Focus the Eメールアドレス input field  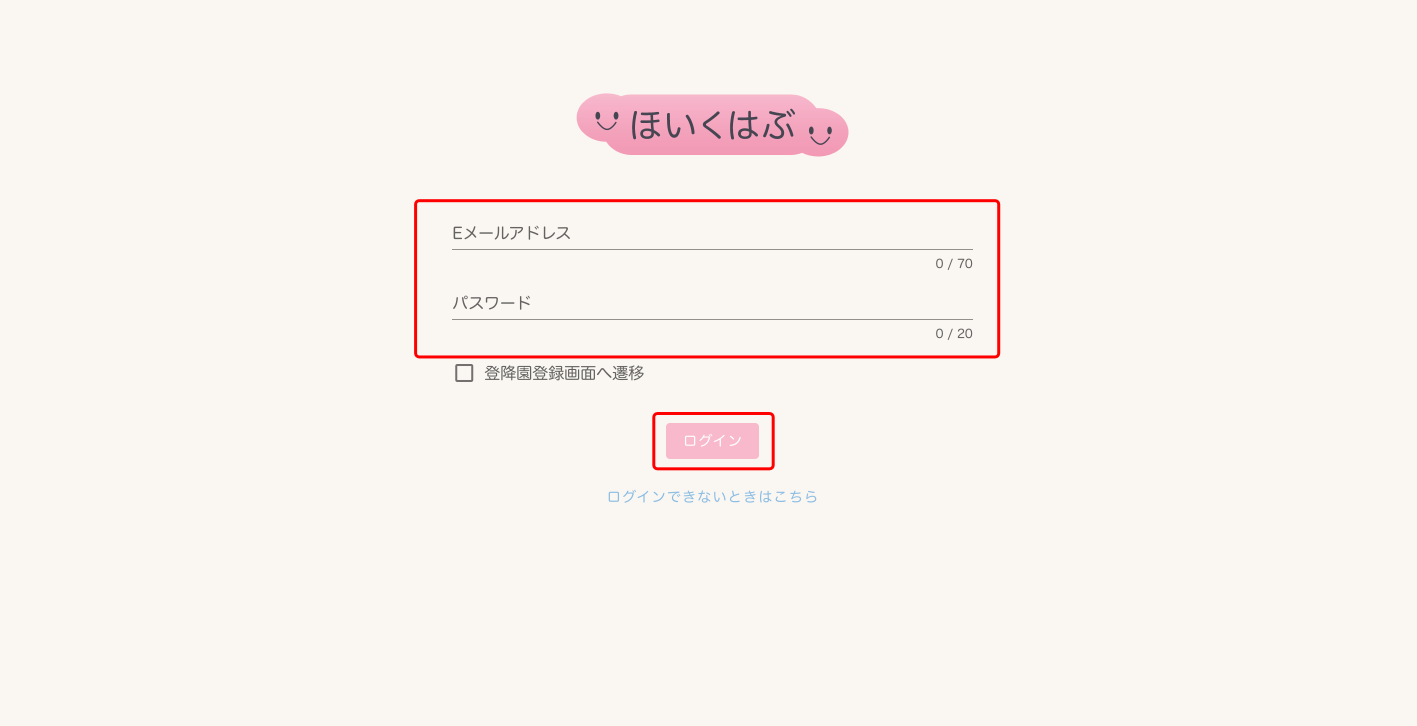[712, 234]
